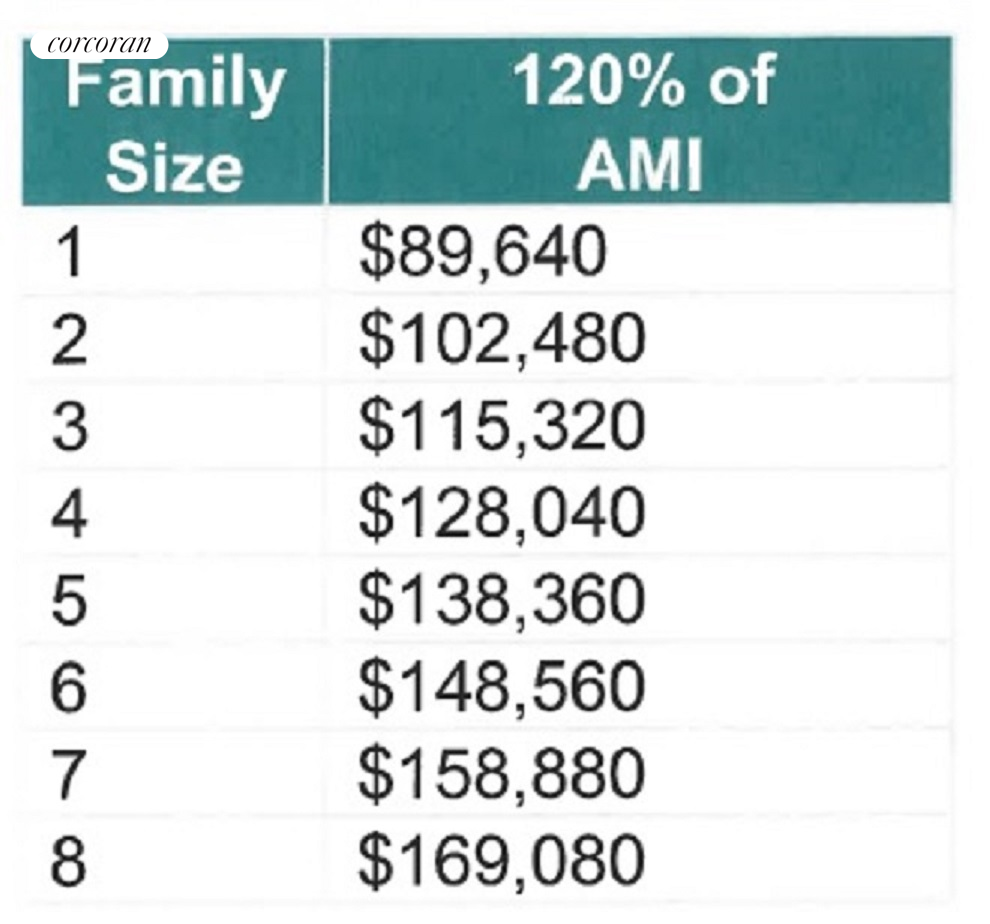Click the $102,480 income value
The image size is (990, 924).
[501, 341]
